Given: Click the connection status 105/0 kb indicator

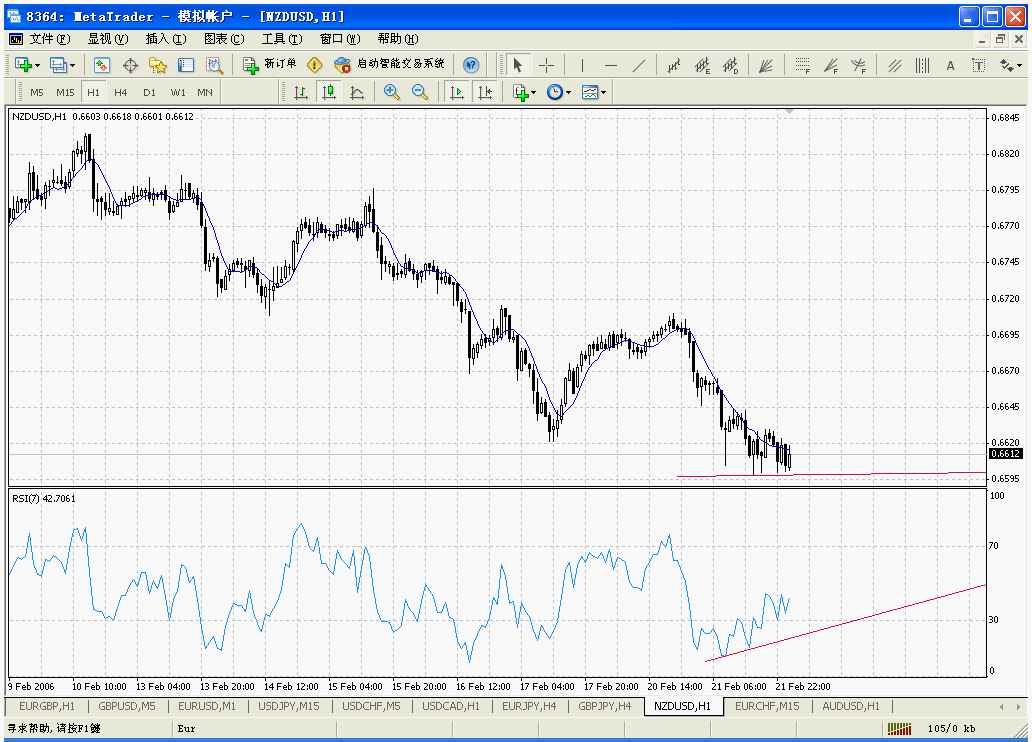Looking at the screenshot, I should click(x=932, y=728).
